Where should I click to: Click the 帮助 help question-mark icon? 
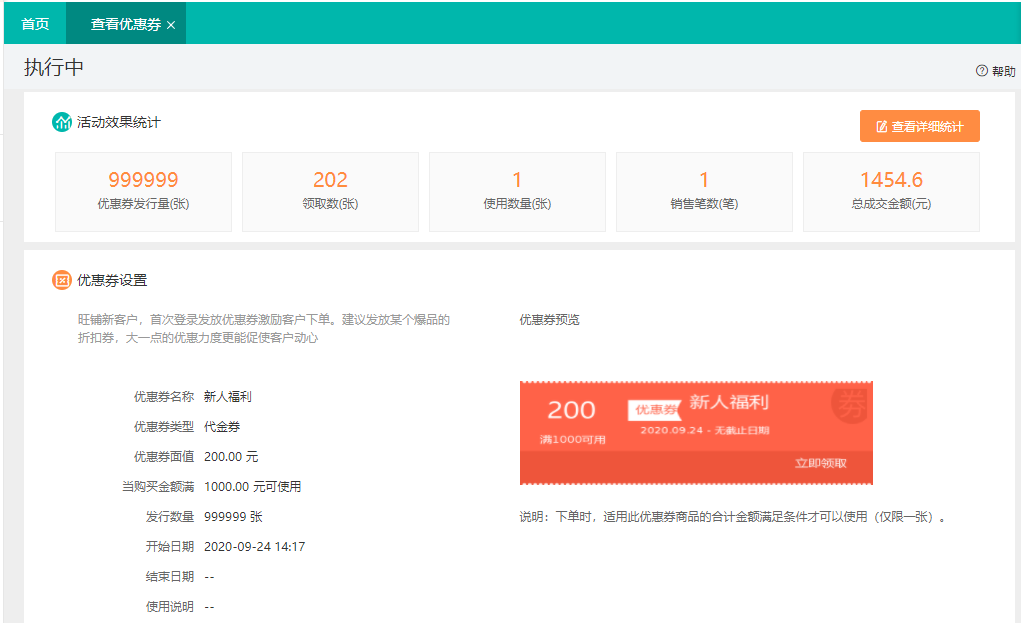980,70
